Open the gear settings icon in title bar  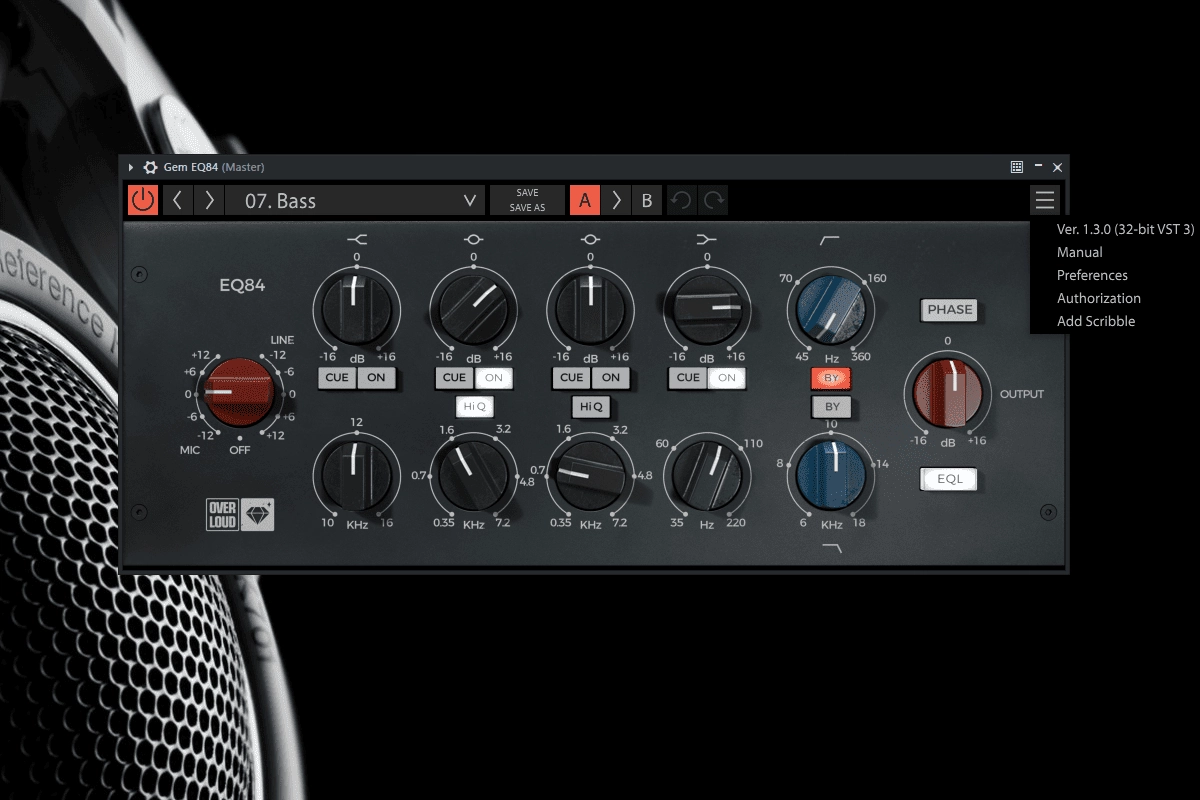(151, 167)
